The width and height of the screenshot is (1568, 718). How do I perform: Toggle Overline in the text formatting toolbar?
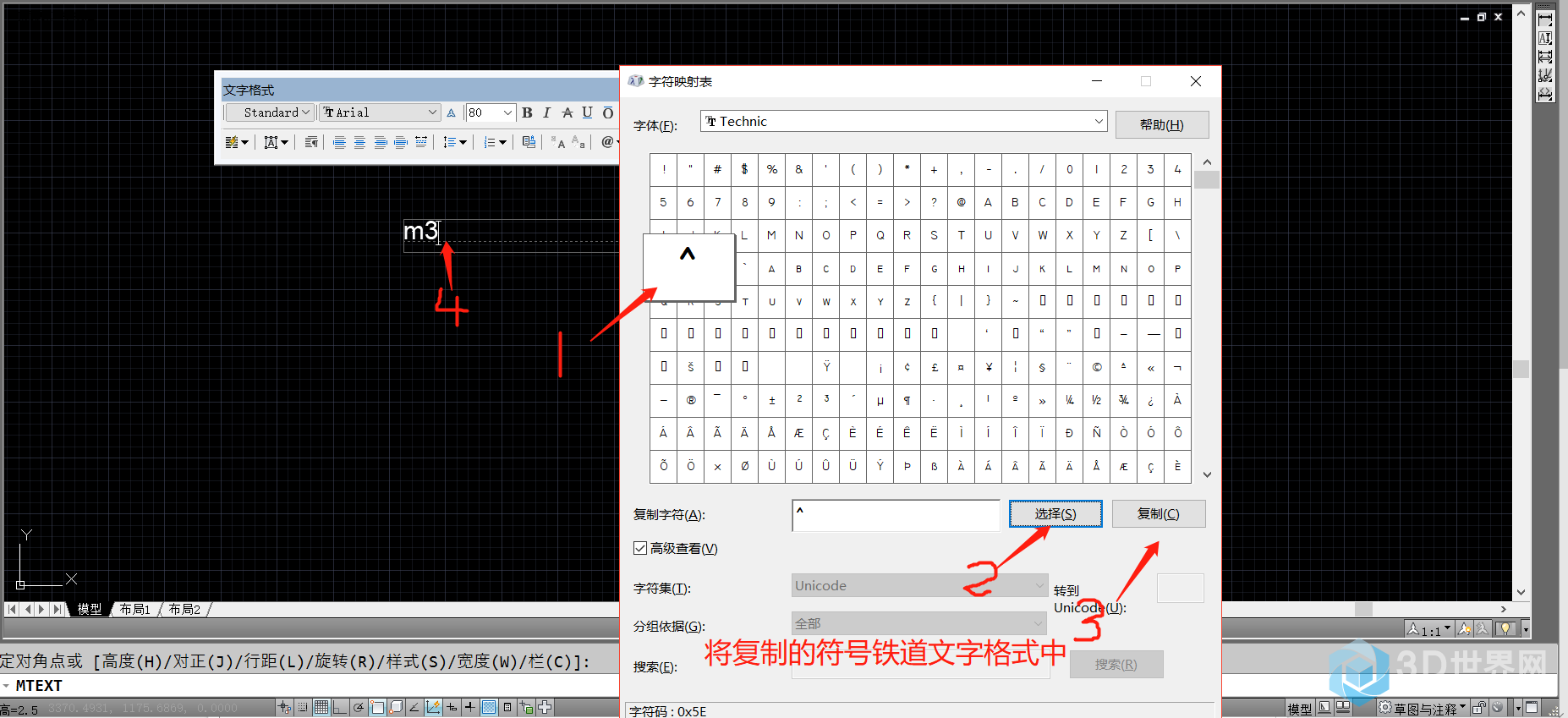pyautogui.click(x=608, y=112)
